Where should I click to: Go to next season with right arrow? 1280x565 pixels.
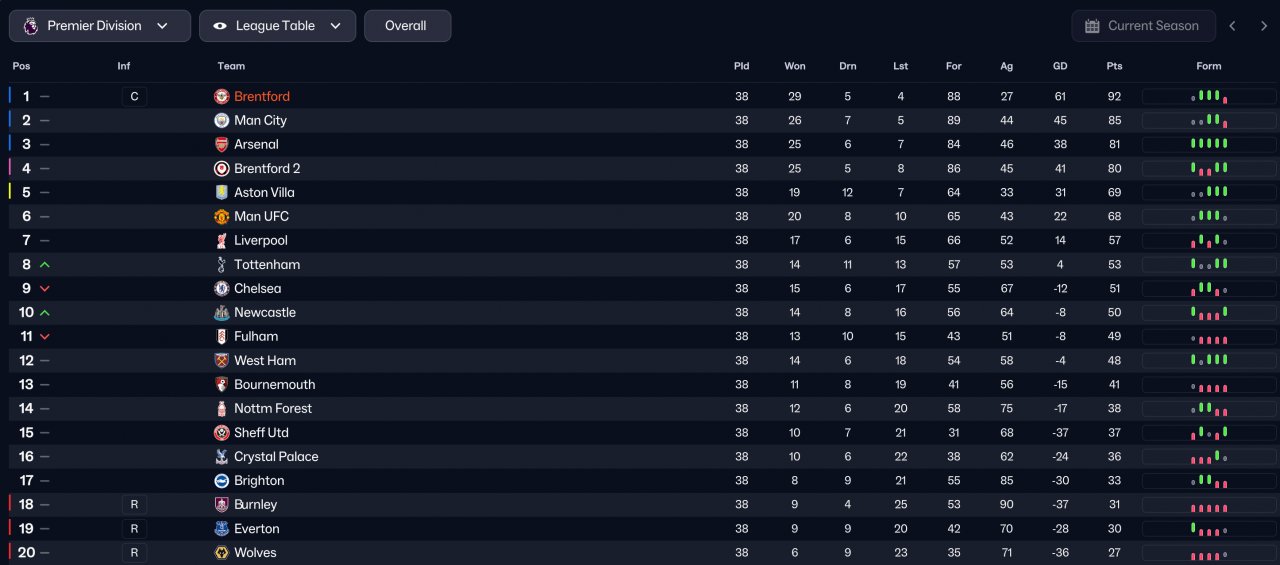[1264, 26]
